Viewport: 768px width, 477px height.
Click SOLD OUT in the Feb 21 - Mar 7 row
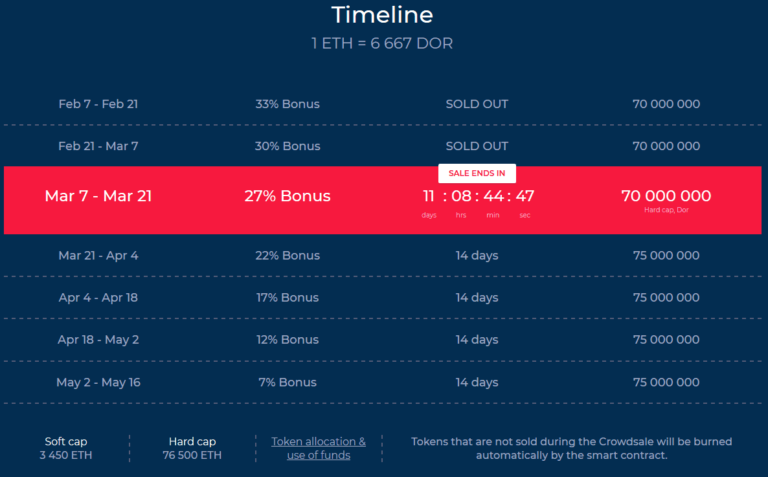(477, 146)
